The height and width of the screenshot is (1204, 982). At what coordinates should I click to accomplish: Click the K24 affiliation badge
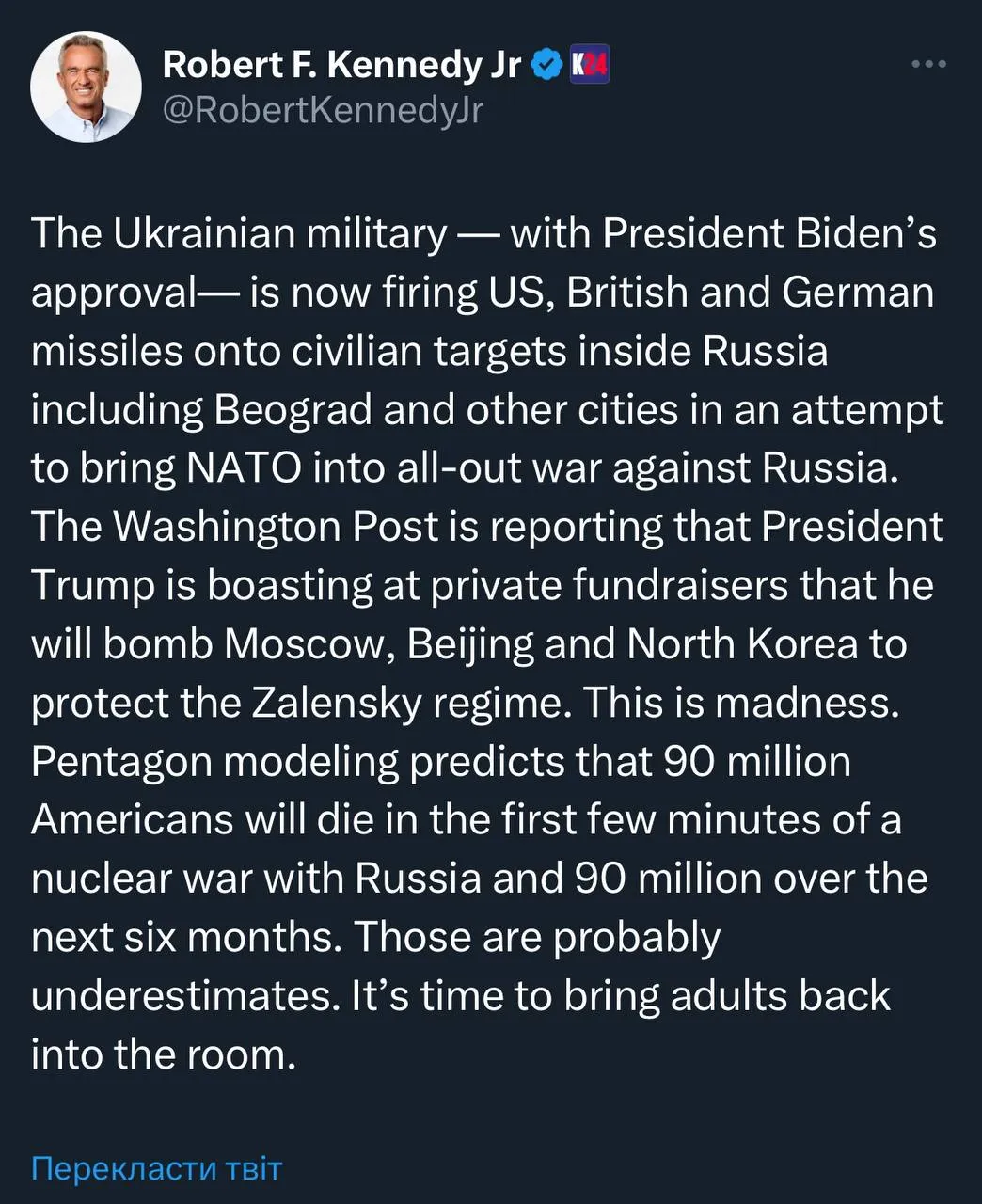[590, 64]
